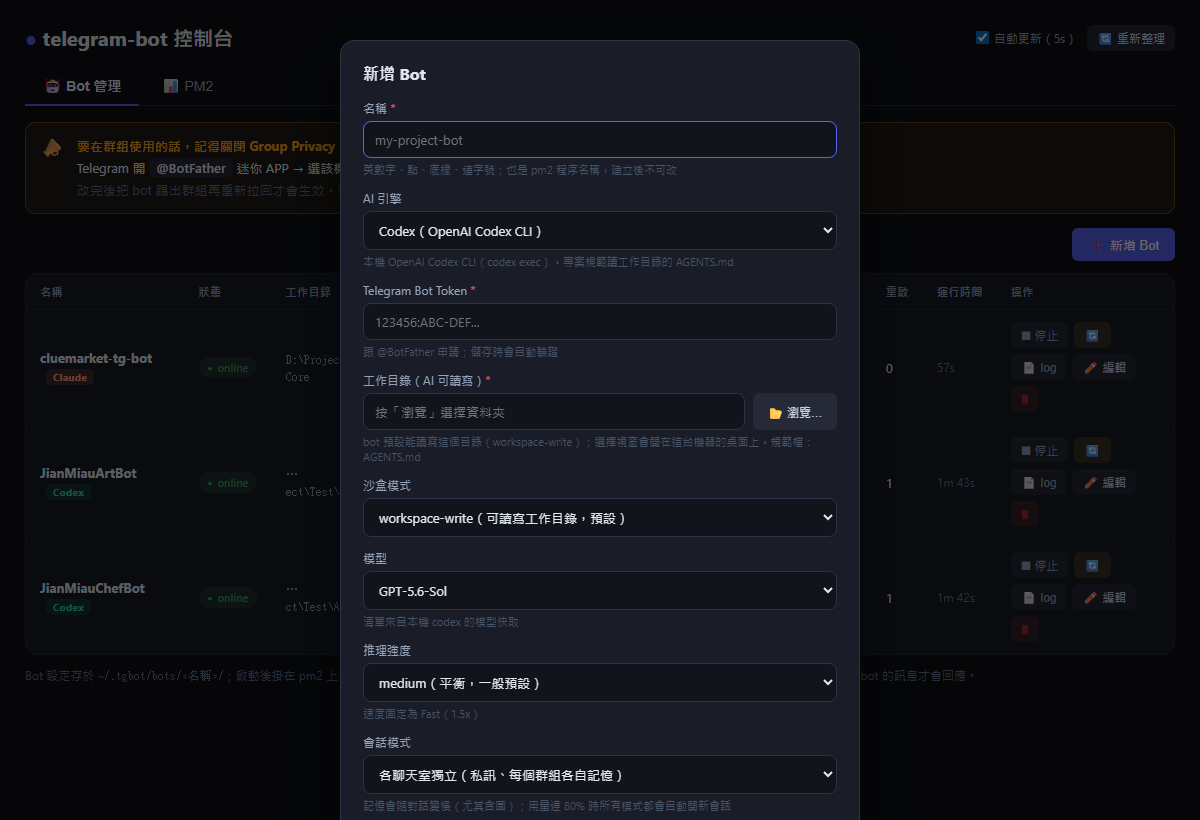Click Codex tag under JianMiauArtBot
1200x820 pixels.
68,492
